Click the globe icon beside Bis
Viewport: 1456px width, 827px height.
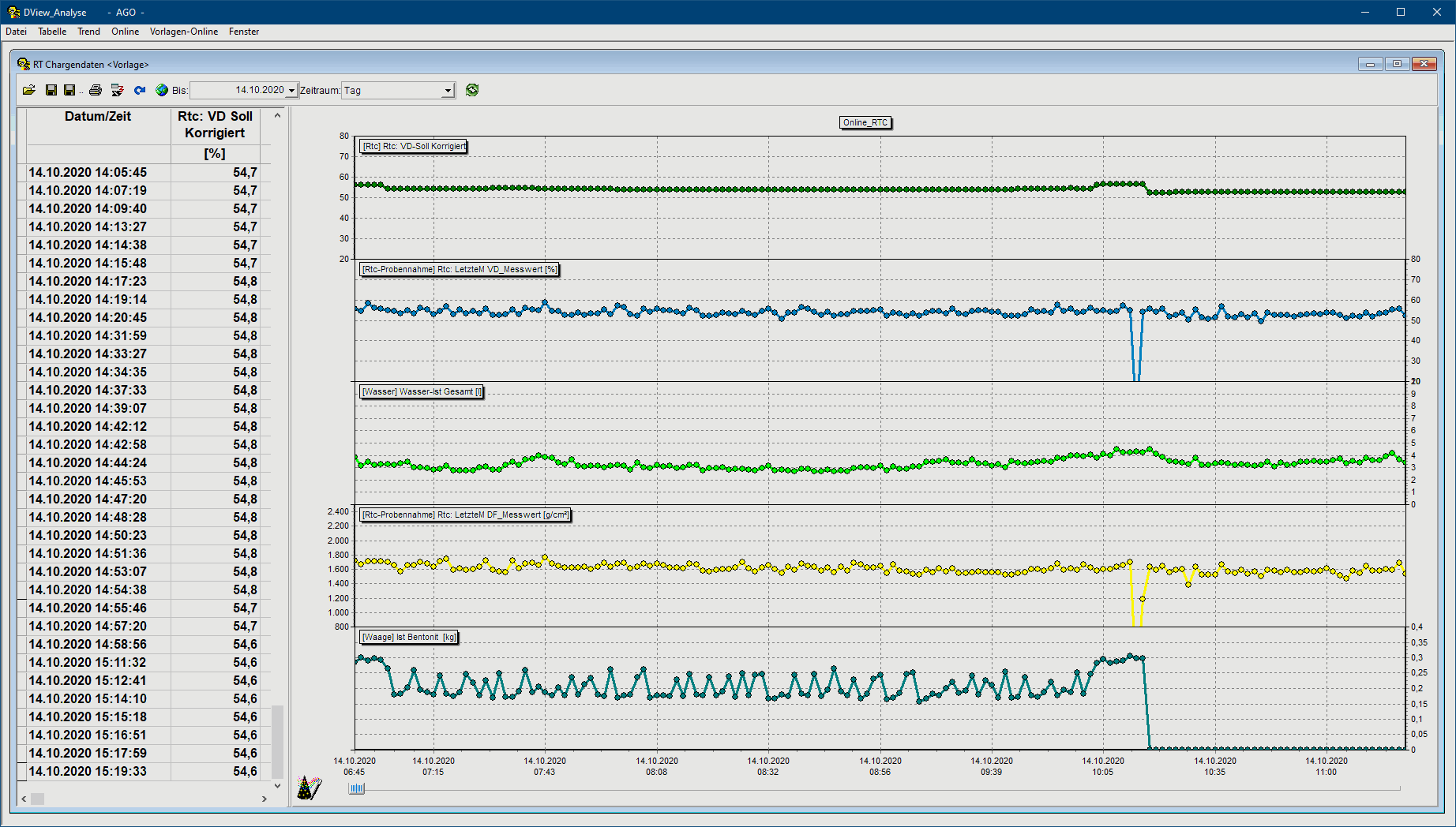pos(162,90)
